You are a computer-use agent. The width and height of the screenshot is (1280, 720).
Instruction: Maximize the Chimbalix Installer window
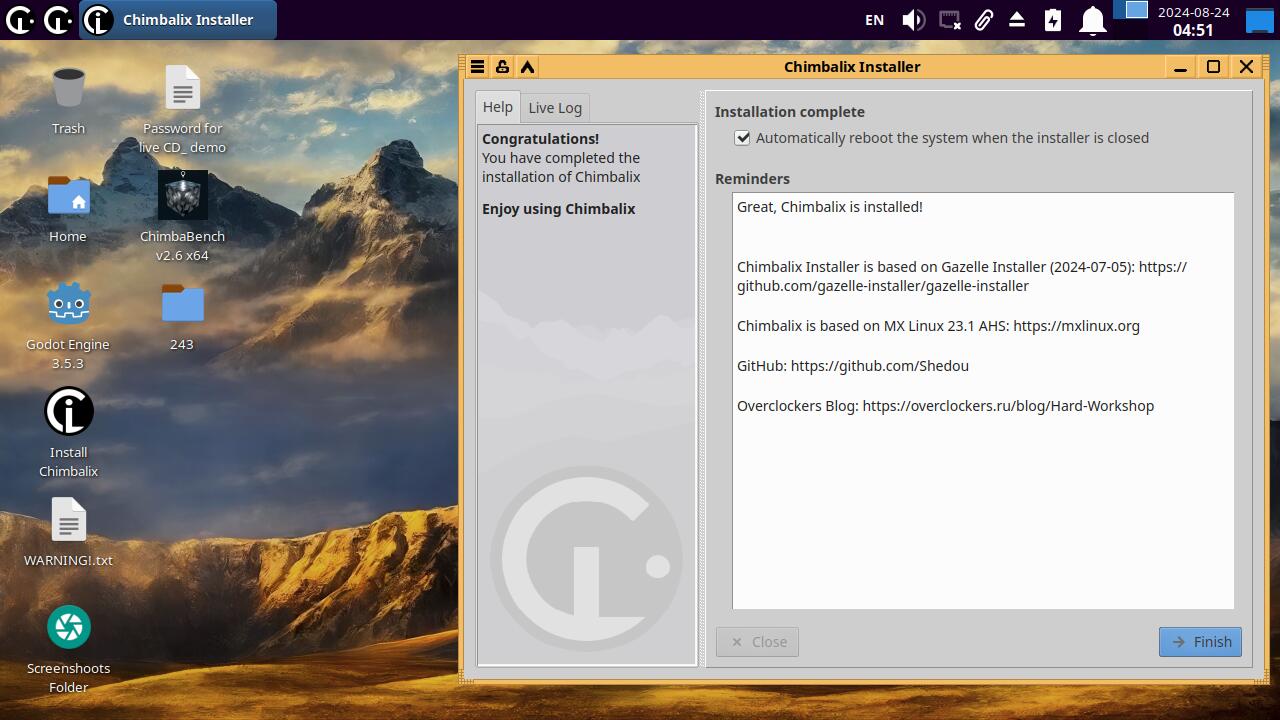1213,67
